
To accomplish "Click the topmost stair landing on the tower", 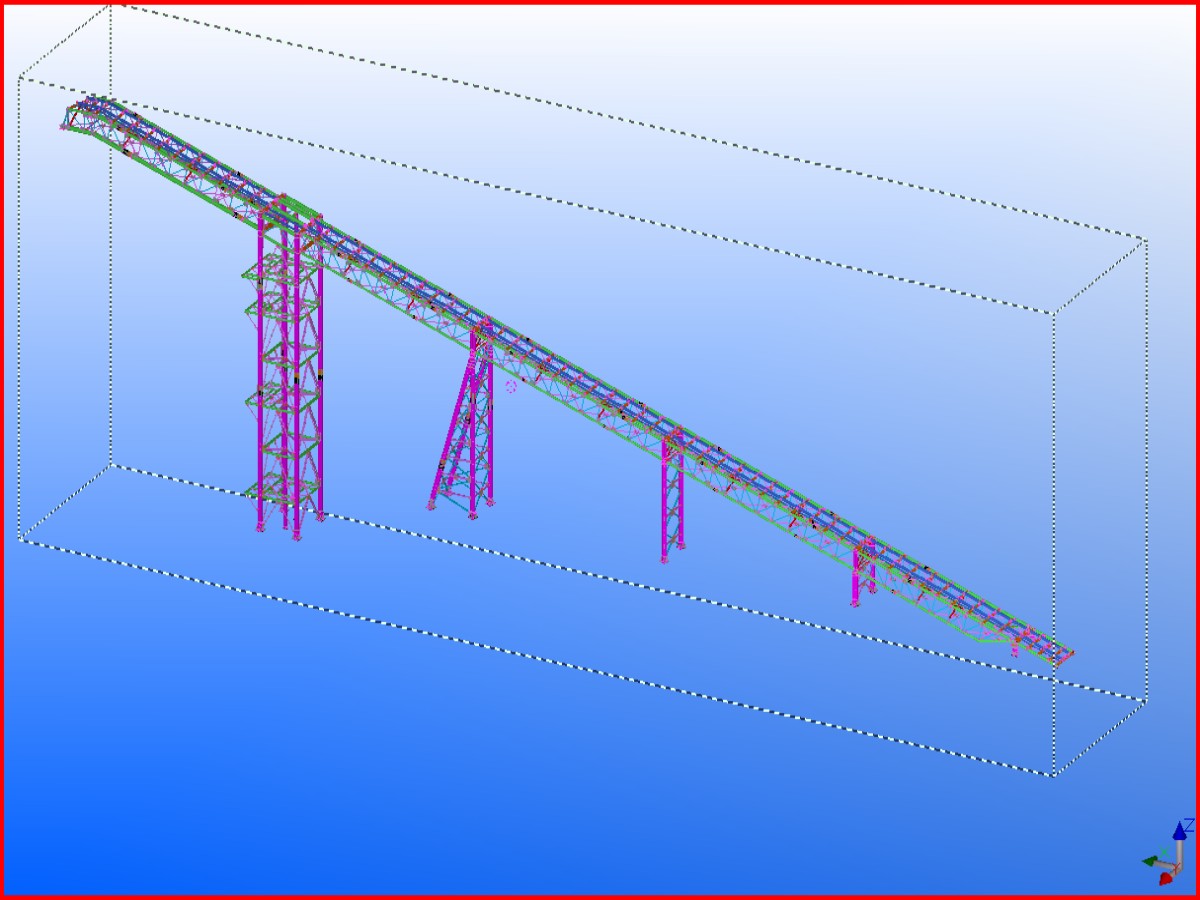I will 256,272.
